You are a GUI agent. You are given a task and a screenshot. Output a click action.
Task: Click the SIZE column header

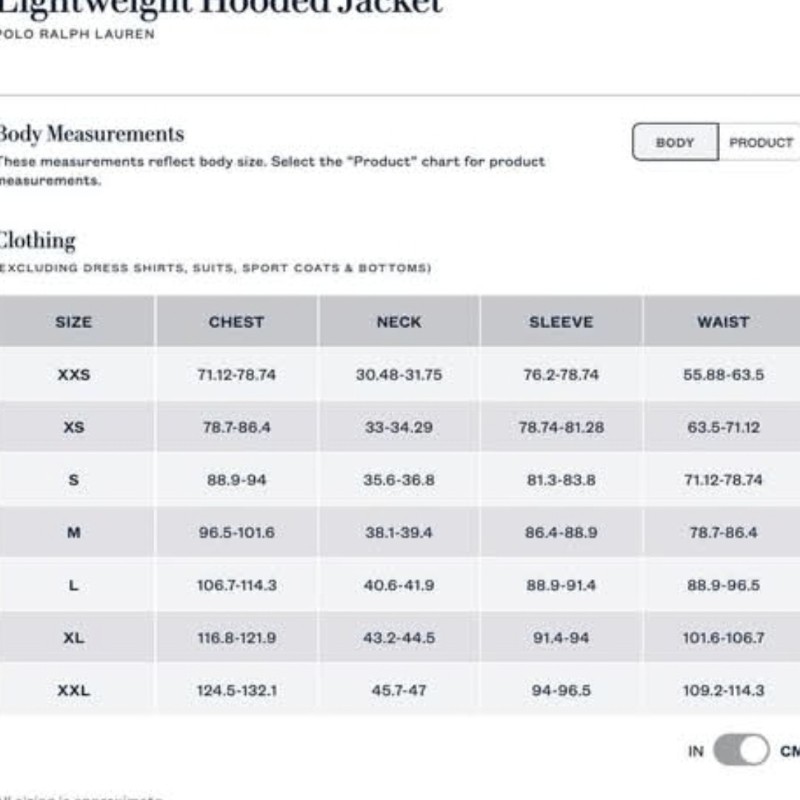pyautogui.click(x=73, y=322)
